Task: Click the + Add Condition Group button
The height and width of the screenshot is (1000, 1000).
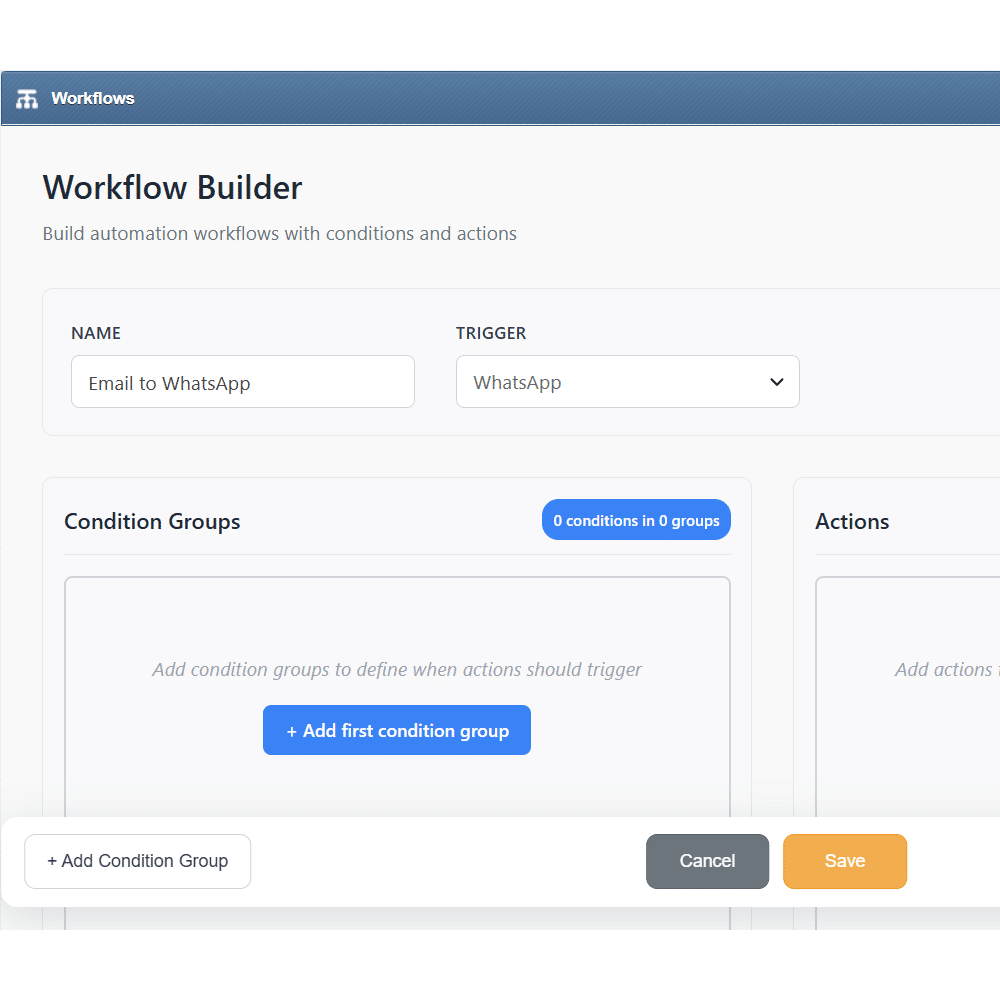Action: point(137,861)
